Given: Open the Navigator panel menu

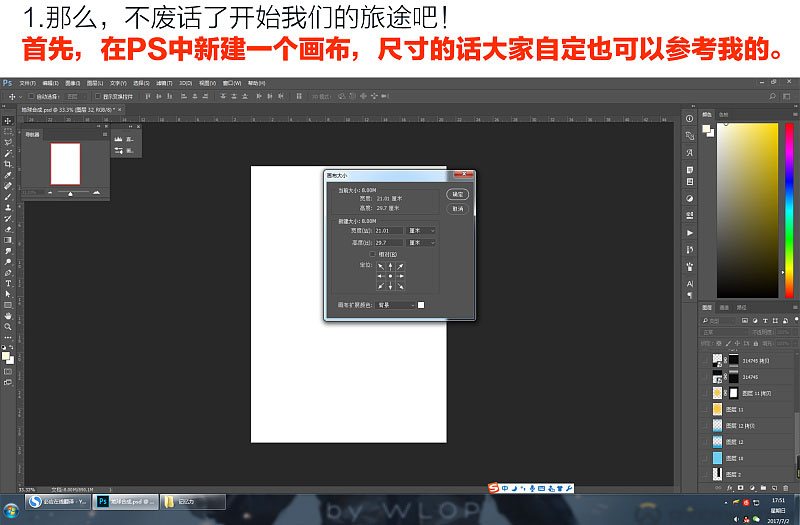Looking at the screenshot, I should tap(105, 135).
